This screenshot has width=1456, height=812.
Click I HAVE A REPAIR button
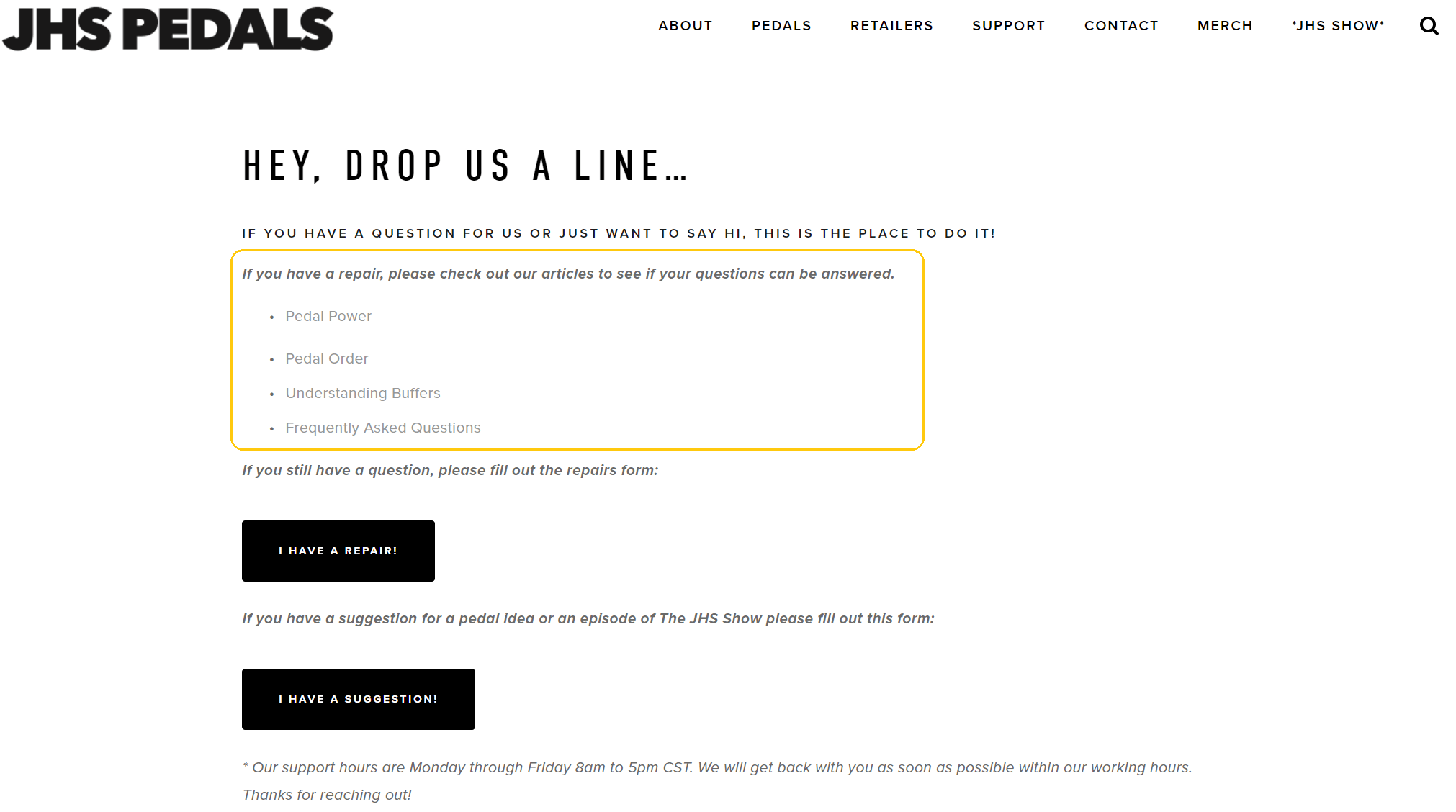(338, 550)
